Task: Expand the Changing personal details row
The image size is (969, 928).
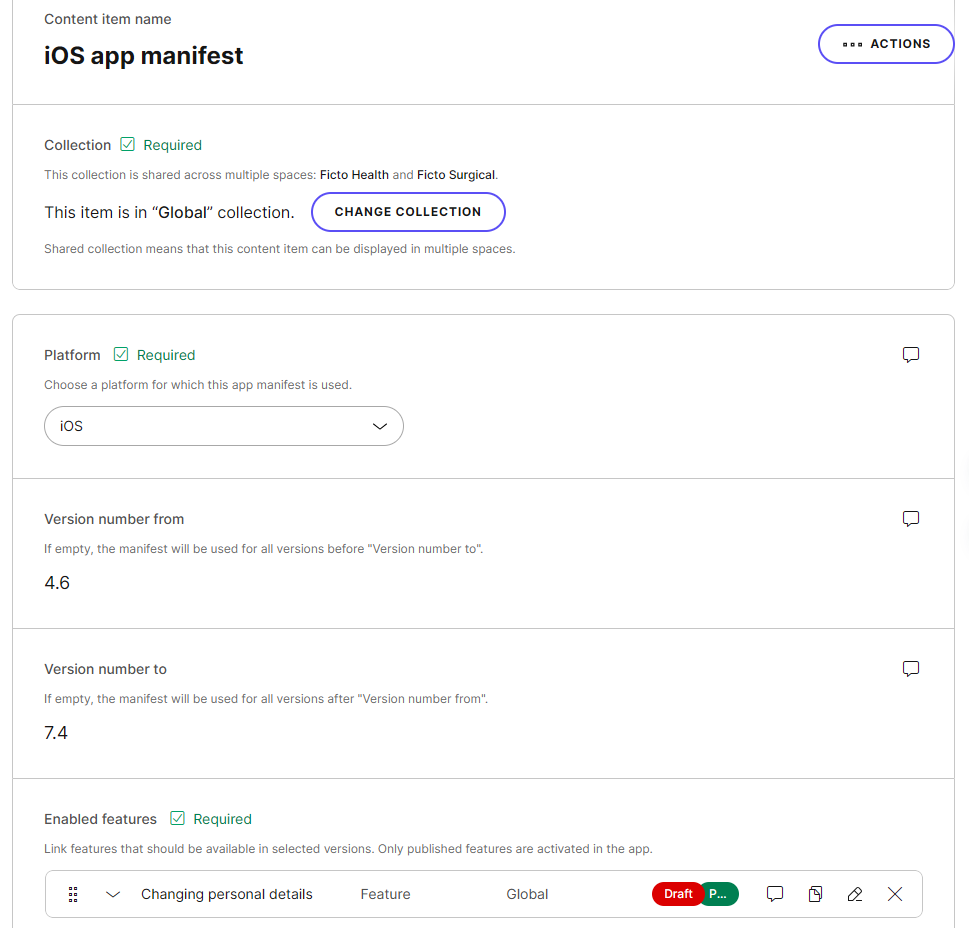Action: click(x=113, y=894)
